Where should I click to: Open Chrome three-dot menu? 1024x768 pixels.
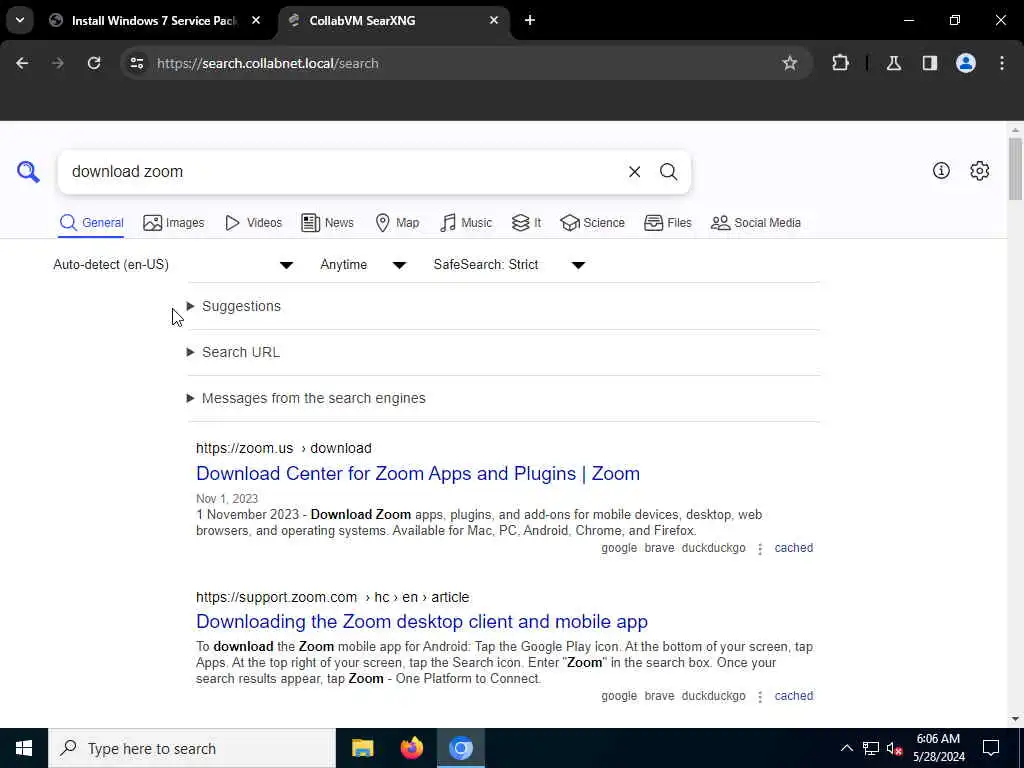(1002, 63)
